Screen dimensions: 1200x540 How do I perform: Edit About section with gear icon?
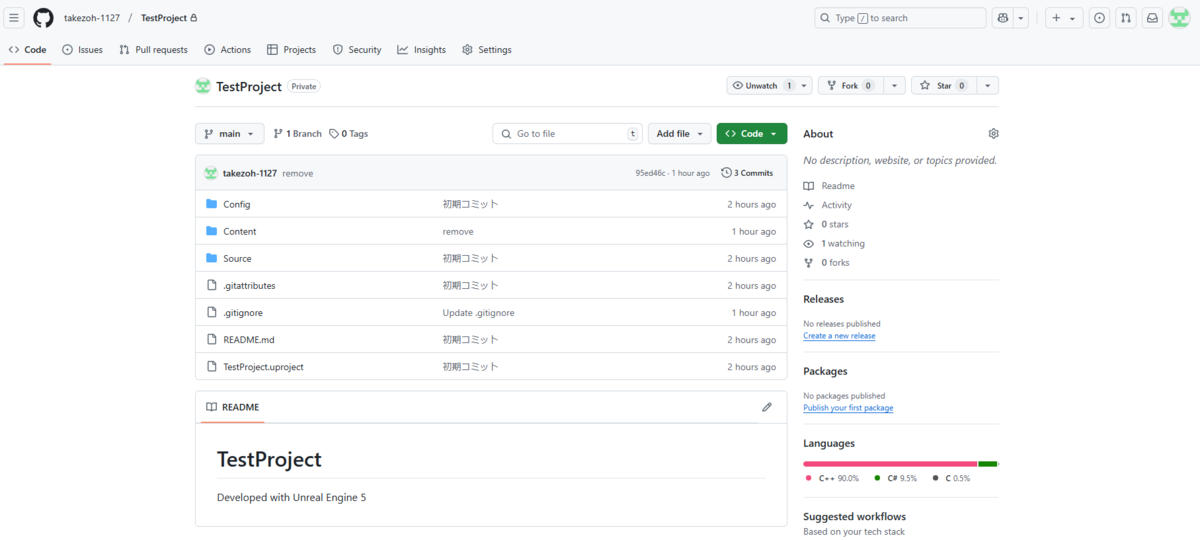point(993,133)
